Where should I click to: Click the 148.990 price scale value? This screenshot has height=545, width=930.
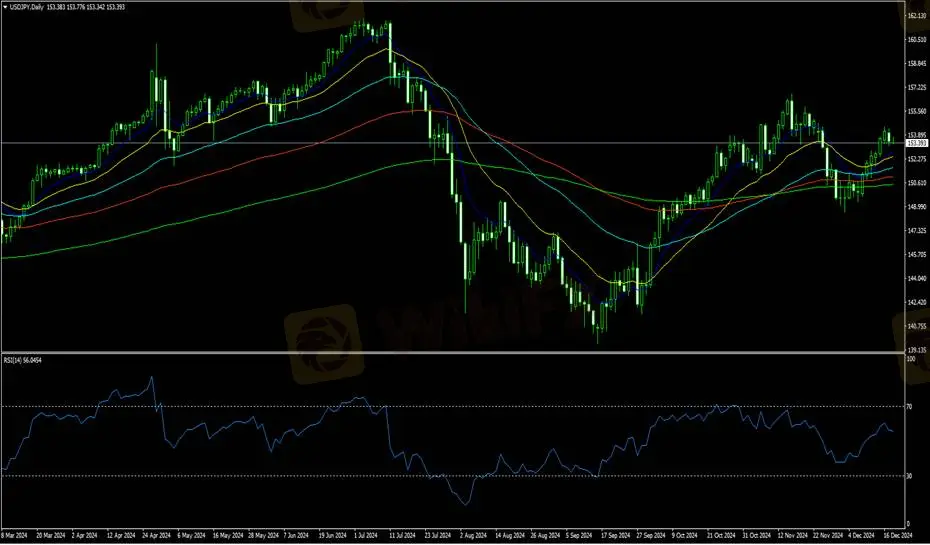point(917,206)
